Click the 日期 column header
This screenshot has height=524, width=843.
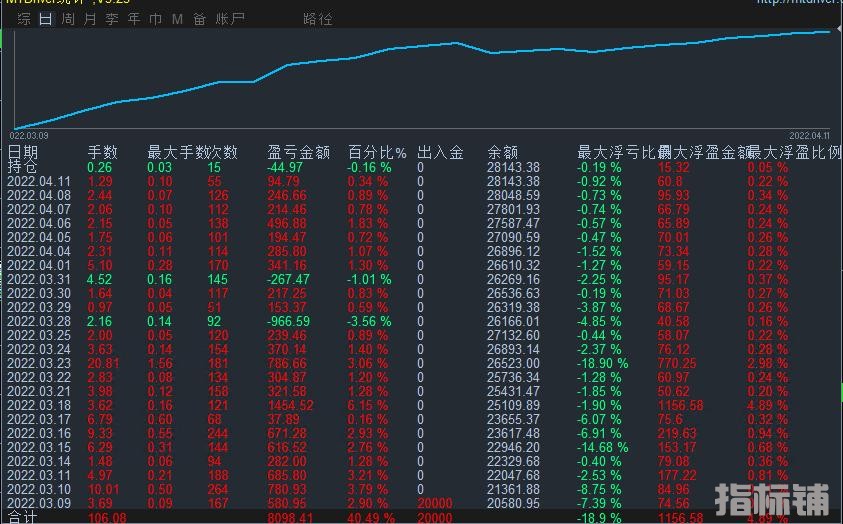coord(23,153)
